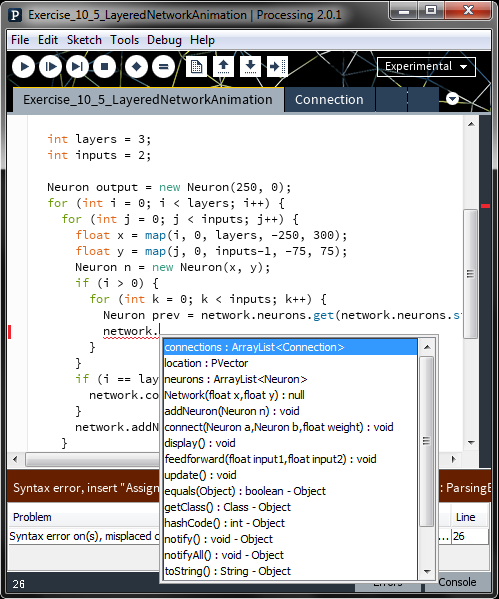Export application with the right arrow icon
Screen dimensions: 499x599
tap(277, 67)
